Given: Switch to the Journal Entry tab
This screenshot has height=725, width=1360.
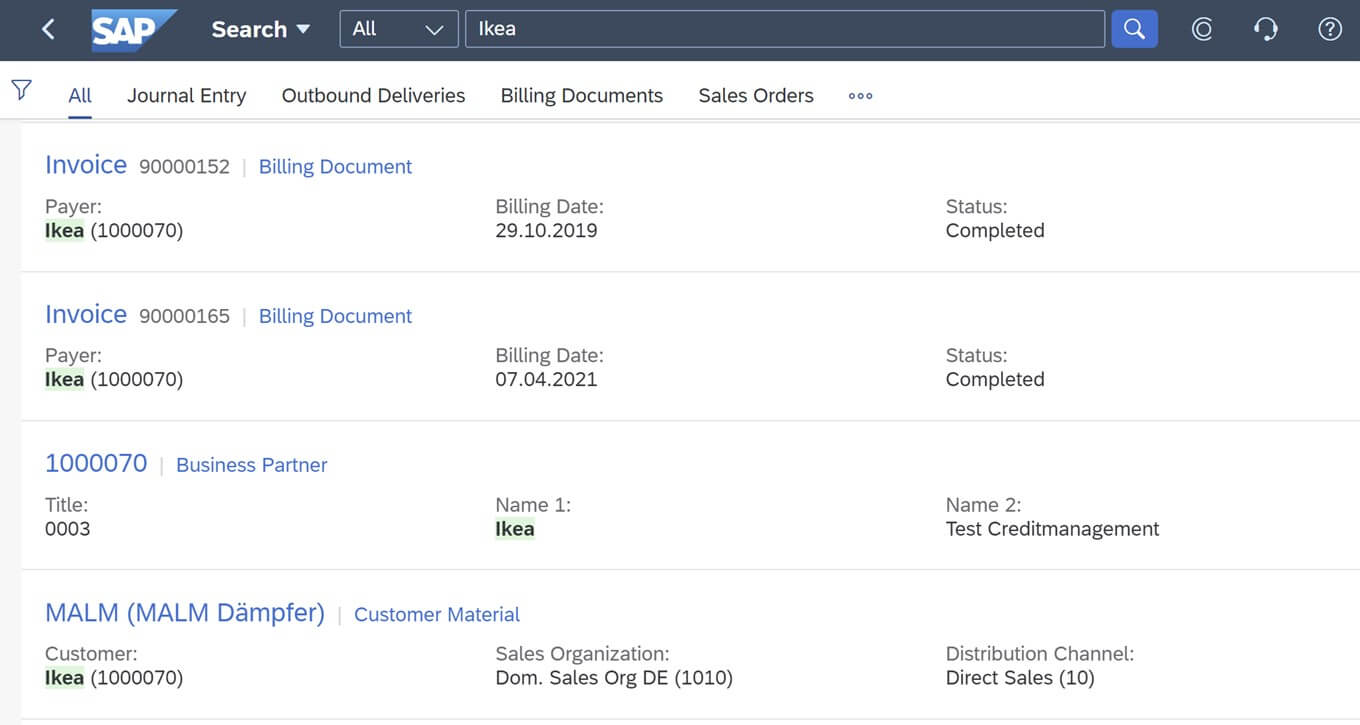Looking at the screenshot, I should (x=186, y=96).
